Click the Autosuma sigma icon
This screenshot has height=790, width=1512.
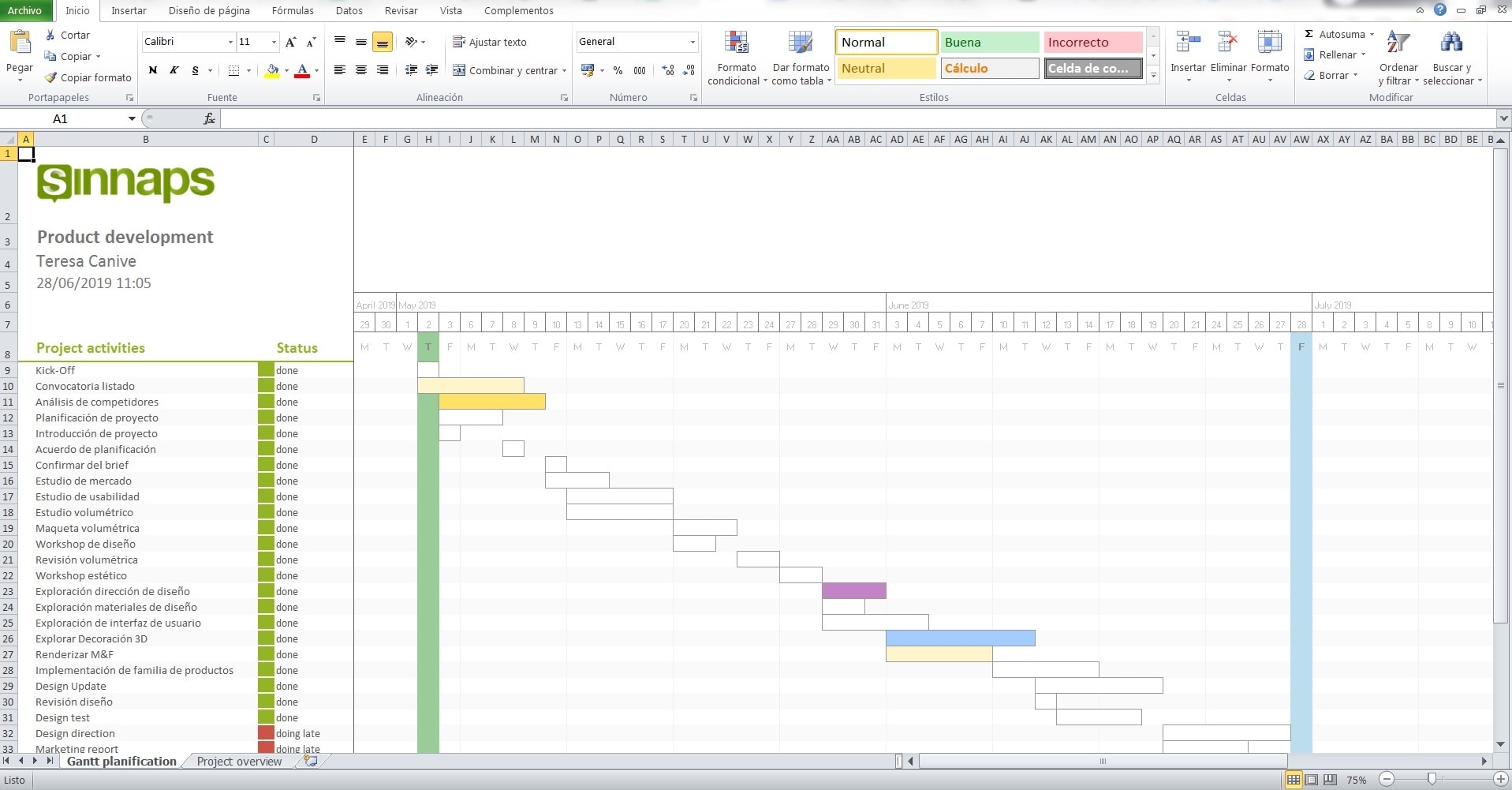1309,34
